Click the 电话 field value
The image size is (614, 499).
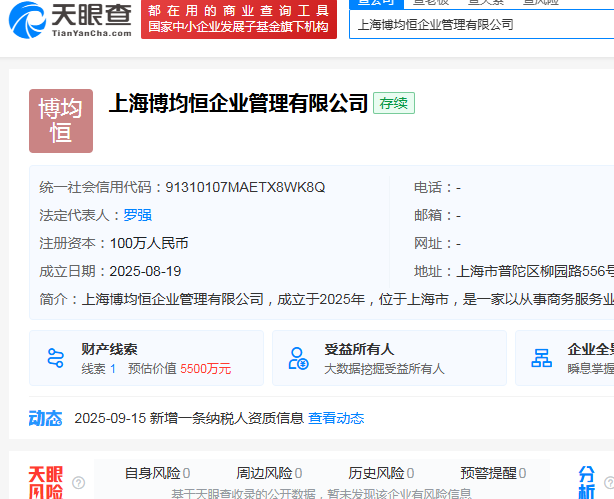coord(458,188)
